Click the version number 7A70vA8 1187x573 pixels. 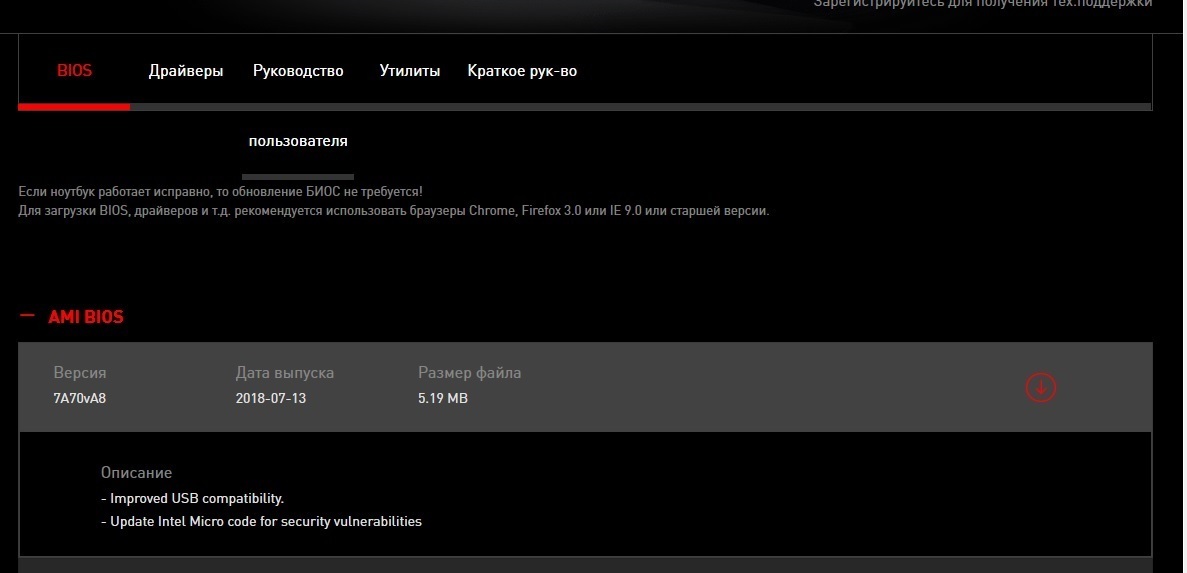pyautogui.click(x=78, y=398)
